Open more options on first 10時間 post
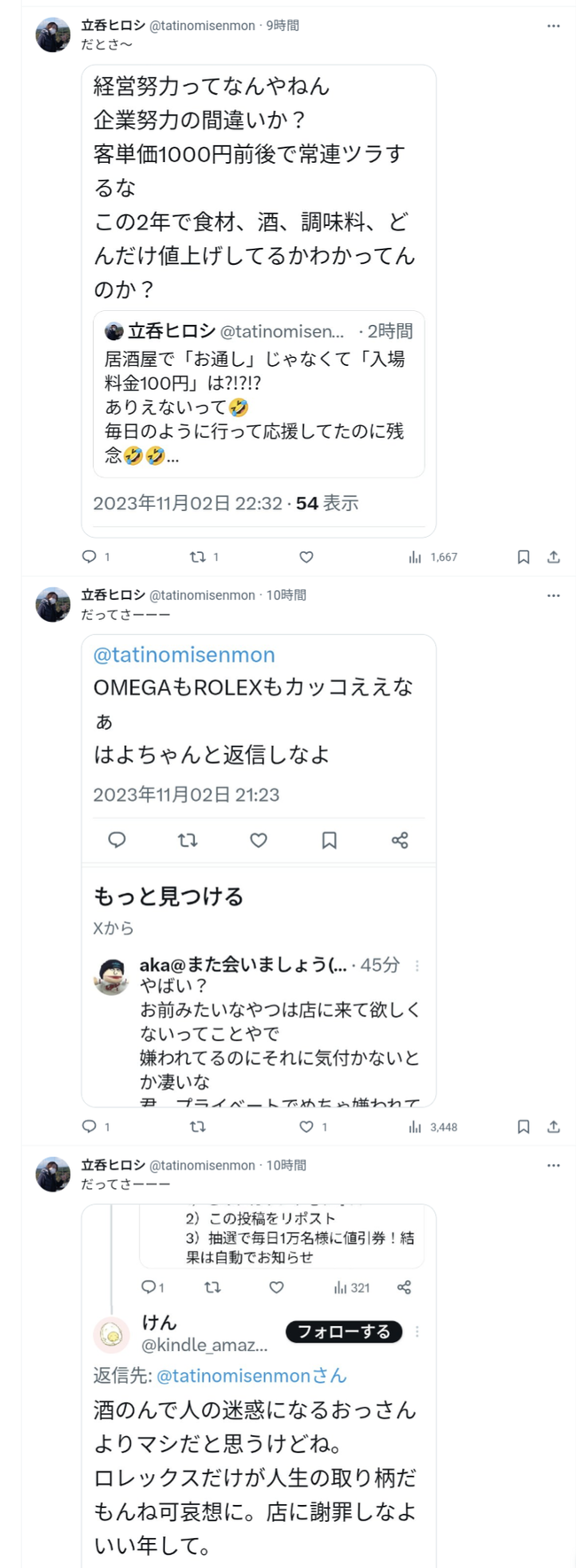Viewport: 576px width, 1568px height. 553,595
